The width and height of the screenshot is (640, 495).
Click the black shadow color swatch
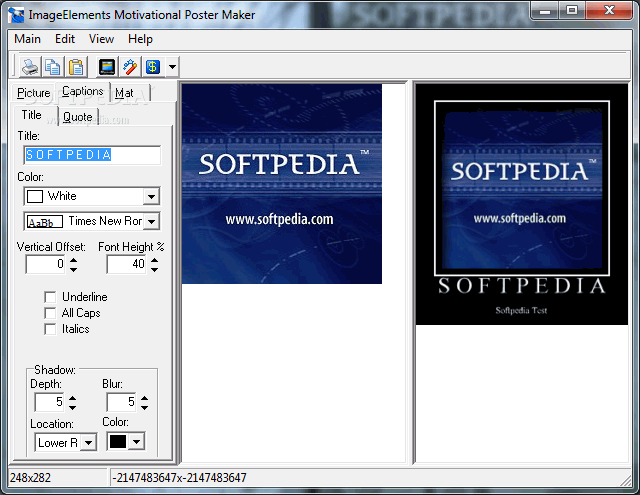click(x=118, y=442)
